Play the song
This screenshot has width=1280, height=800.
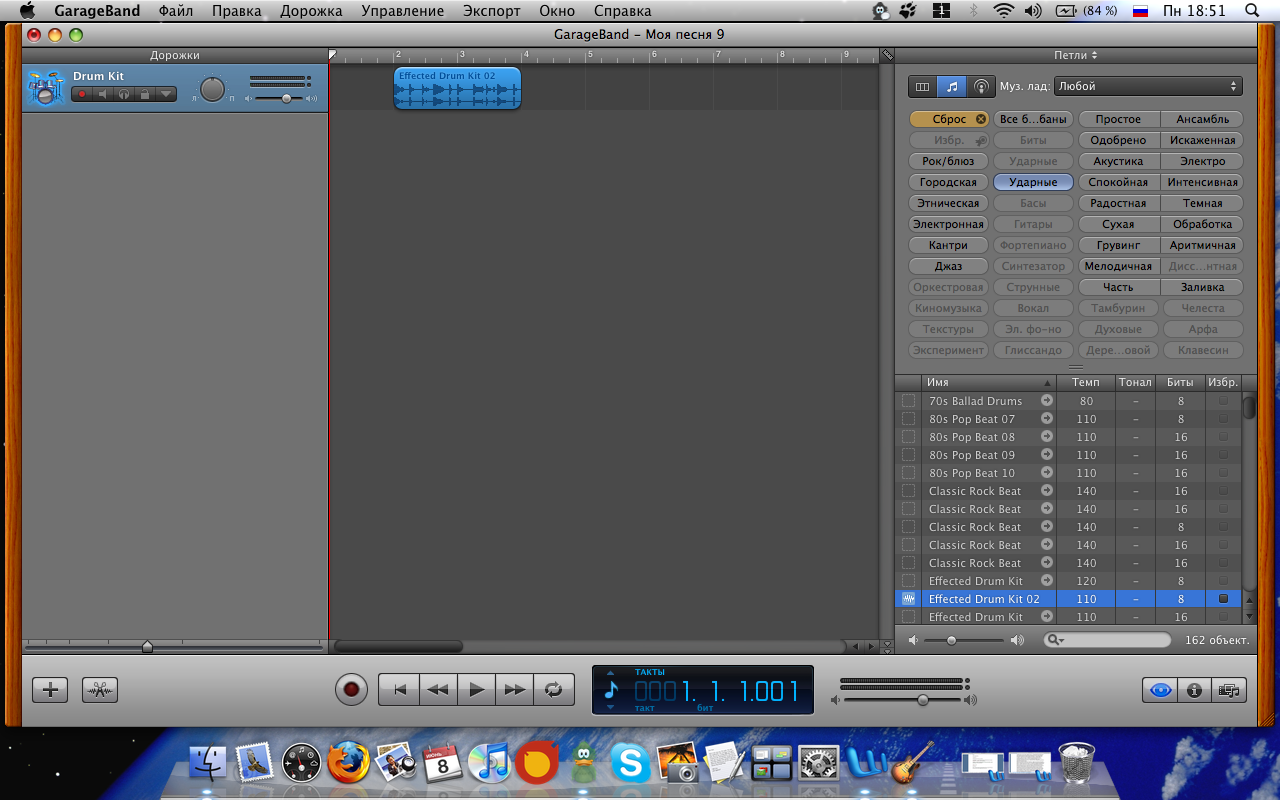pos(477,689)
